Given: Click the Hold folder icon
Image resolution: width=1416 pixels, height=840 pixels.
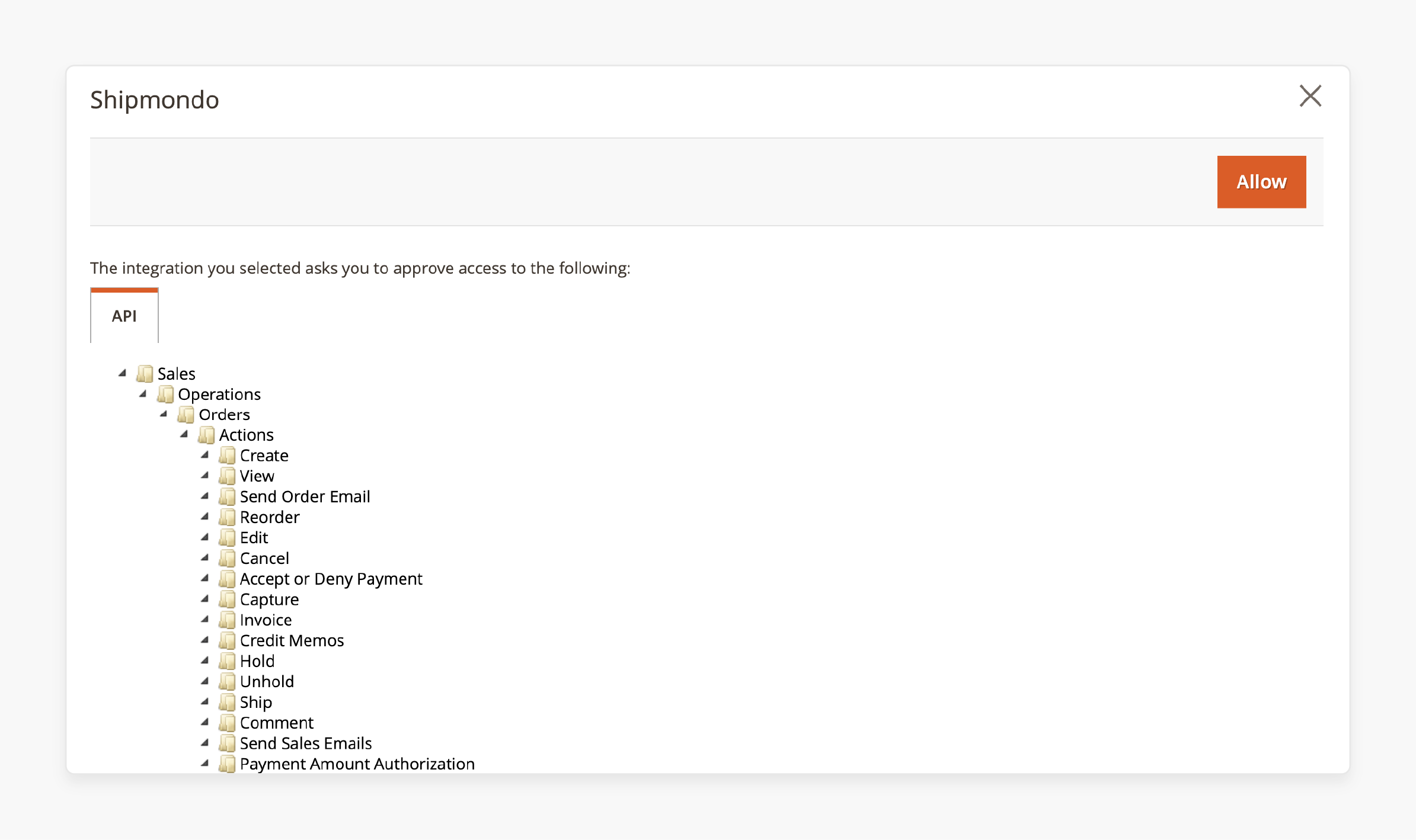Looking at the screenshot, I should [x=227, y=661].
